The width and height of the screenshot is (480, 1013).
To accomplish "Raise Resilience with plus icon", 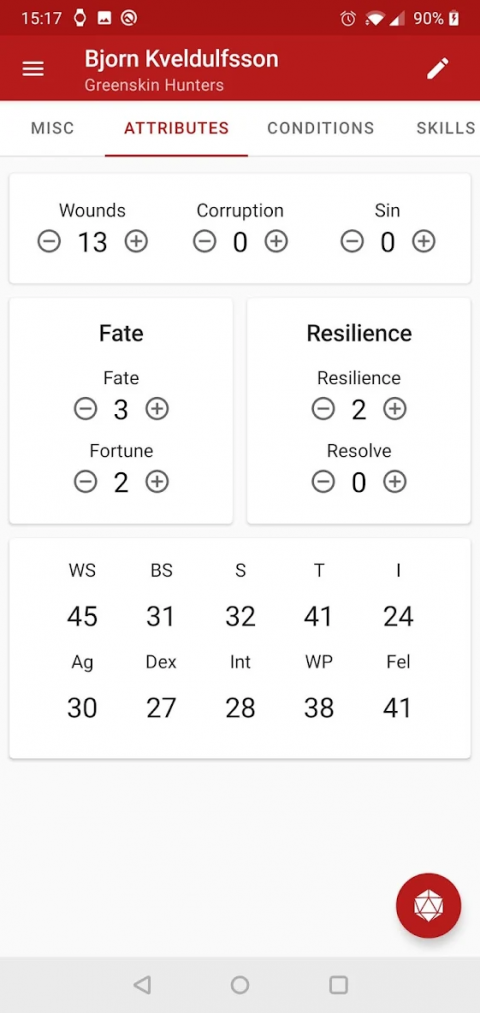I will tap(395, 409).
